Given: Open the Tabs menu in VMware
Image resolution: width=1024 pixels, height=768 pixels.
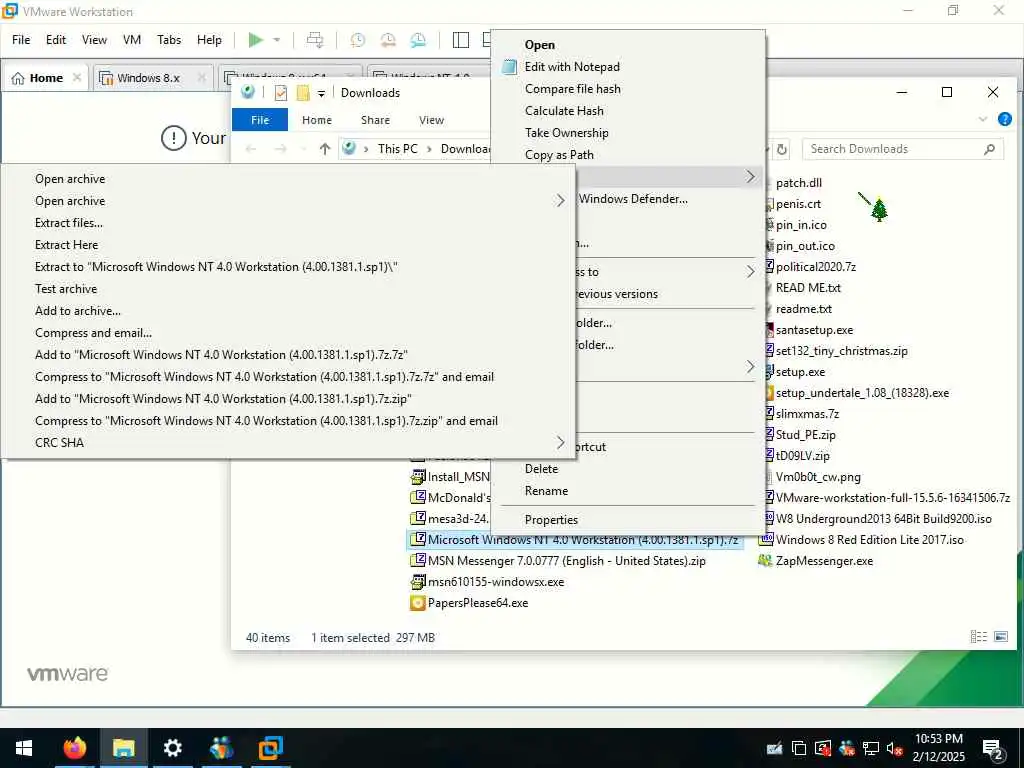Looking at the screenshot, I should point(169,40).
